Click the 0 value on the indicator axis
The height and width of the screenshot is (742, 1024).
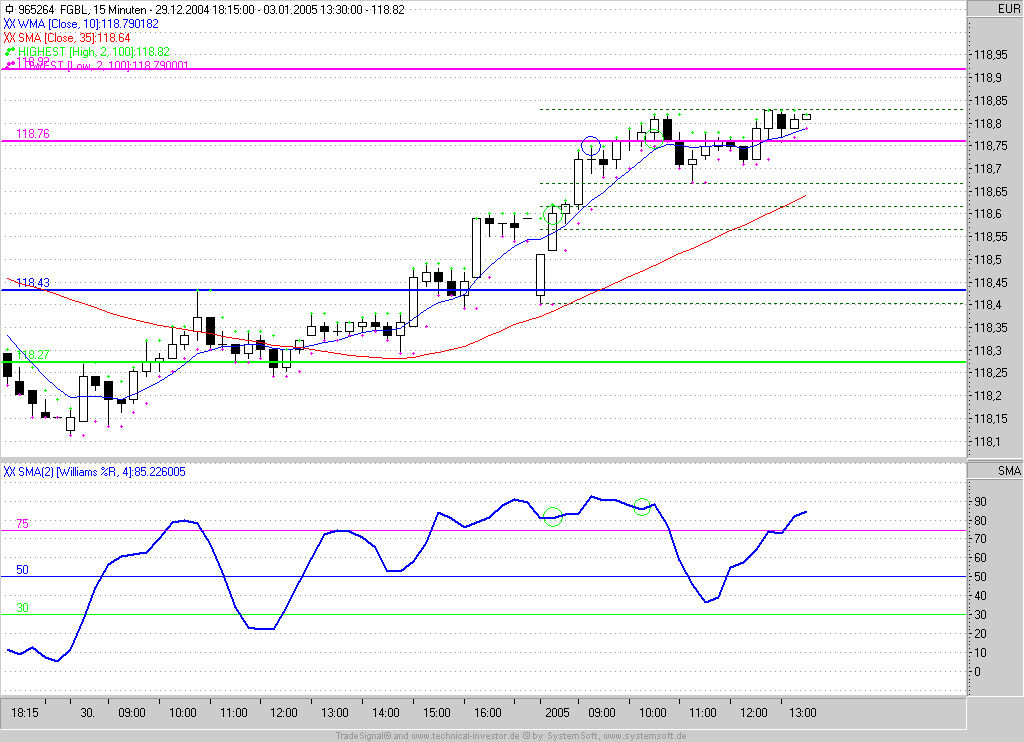point(977,671)
